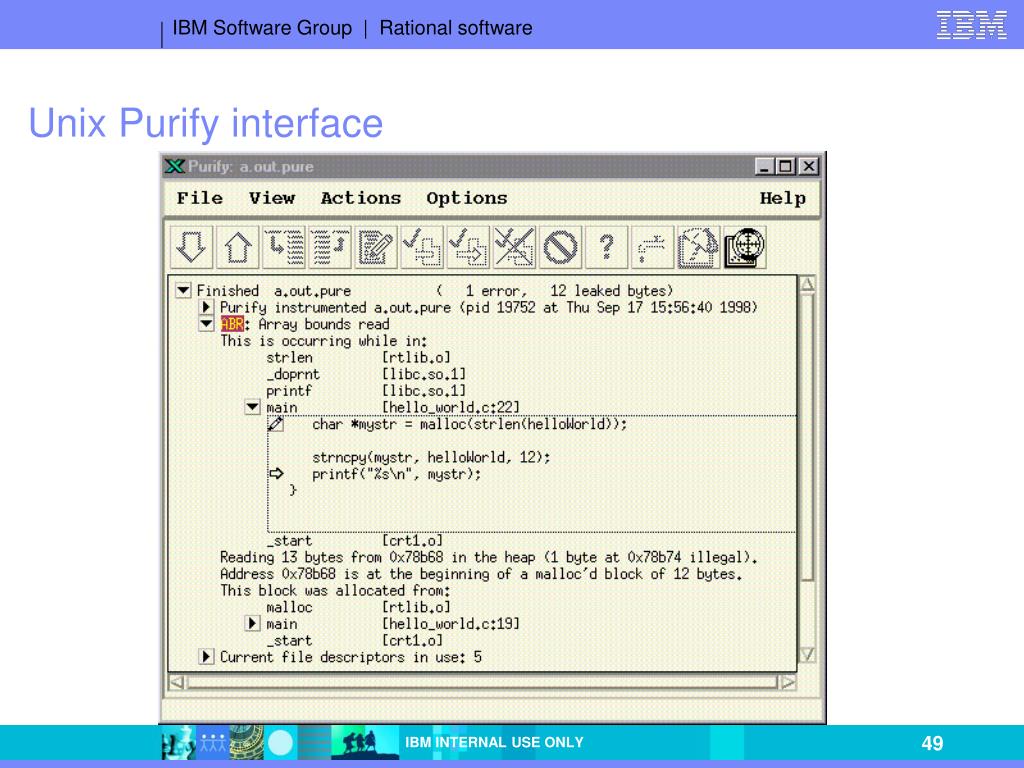Select the 'malloc [rtlib.o]' allocation frame
1024x768 pixels.
coord(358,607)
